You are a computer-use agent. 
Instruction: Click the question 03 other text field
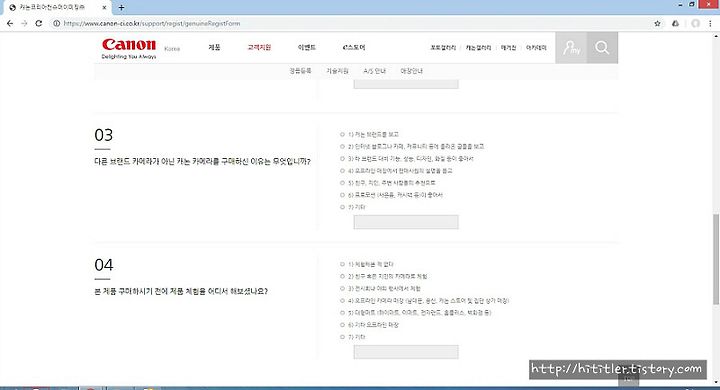pyautogui.click(x=406, y=222)
